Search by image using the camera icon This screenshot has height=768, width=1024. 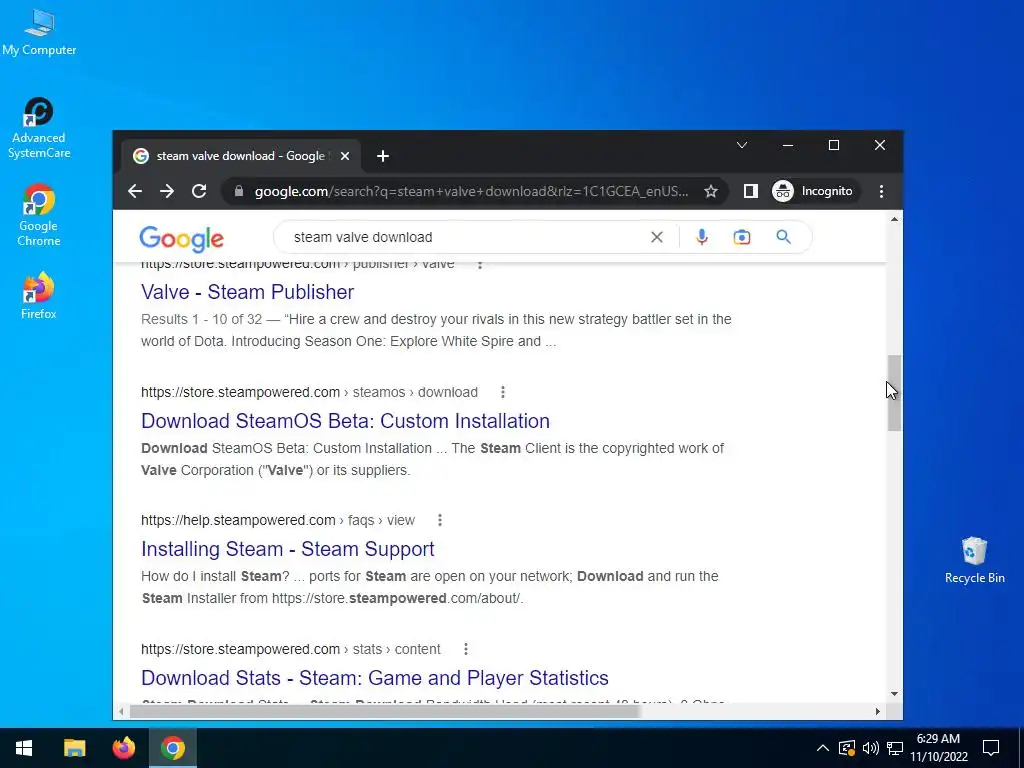[742, 237]
